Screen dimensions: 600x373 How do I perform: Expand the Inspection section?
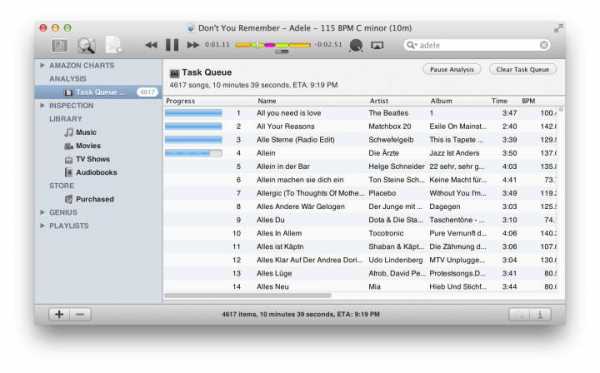[x=42, y=105]
